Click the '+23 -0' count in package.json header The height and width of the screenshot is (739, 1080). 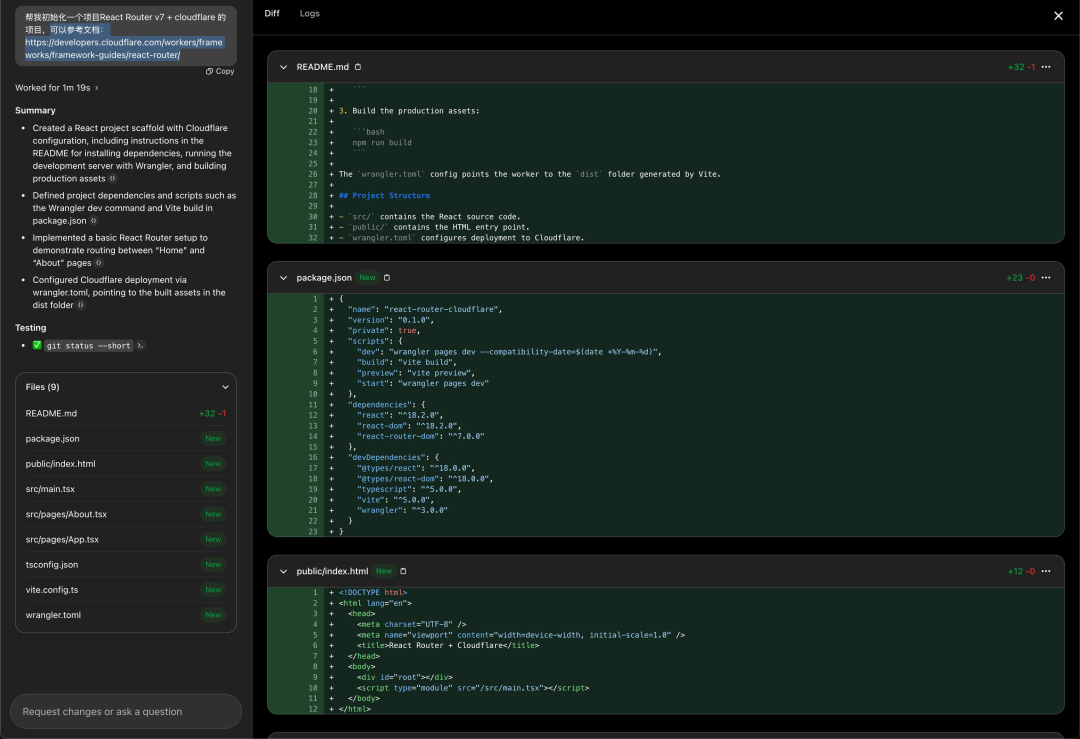[1020, 278]
